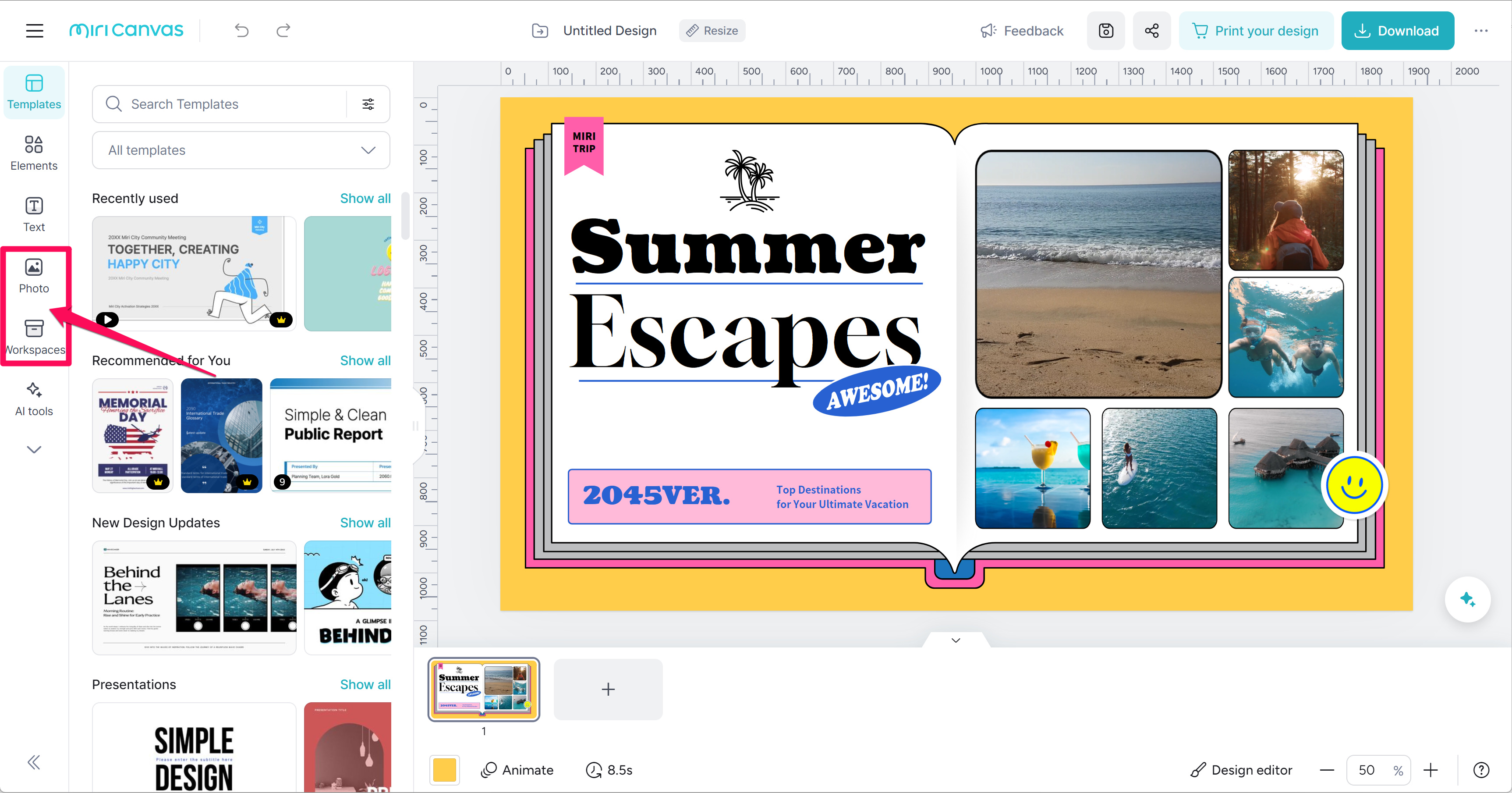Screen dimensions: 1512x793
Task: Click the AI sparkle floating button
Action: pos(1467,599)
